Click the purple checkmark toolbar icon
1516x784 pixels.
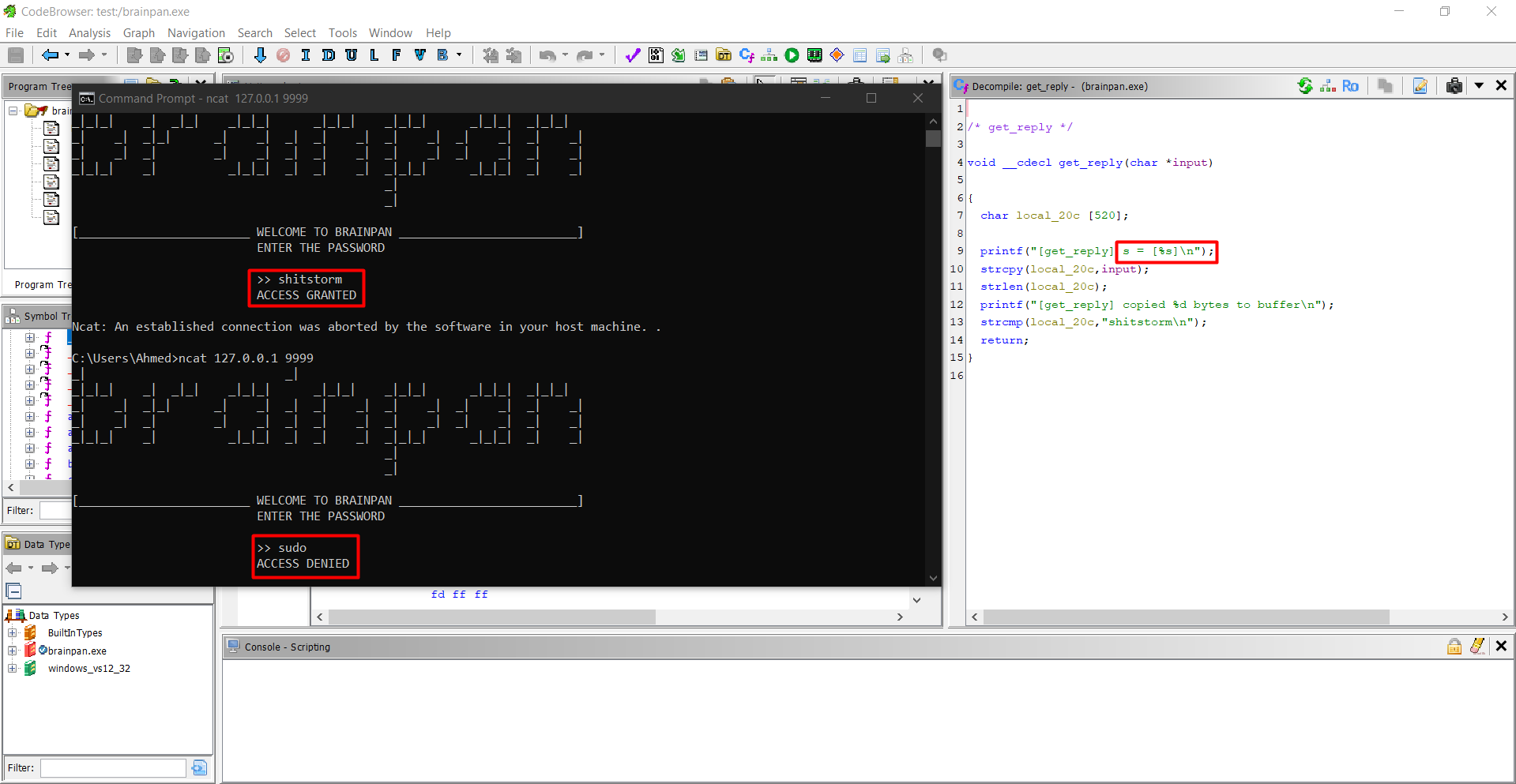coord(632,55)
